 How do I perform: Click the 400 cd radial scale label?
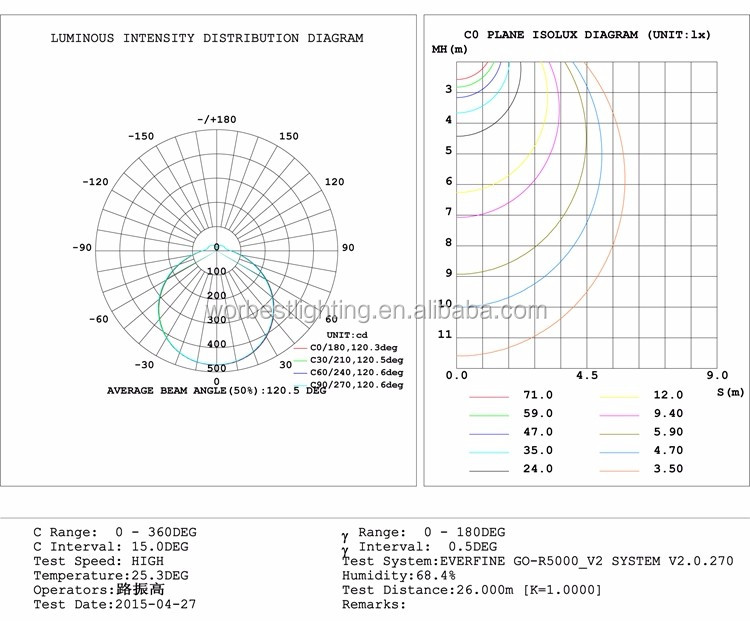pyautogui.click(x=217, y=344)
